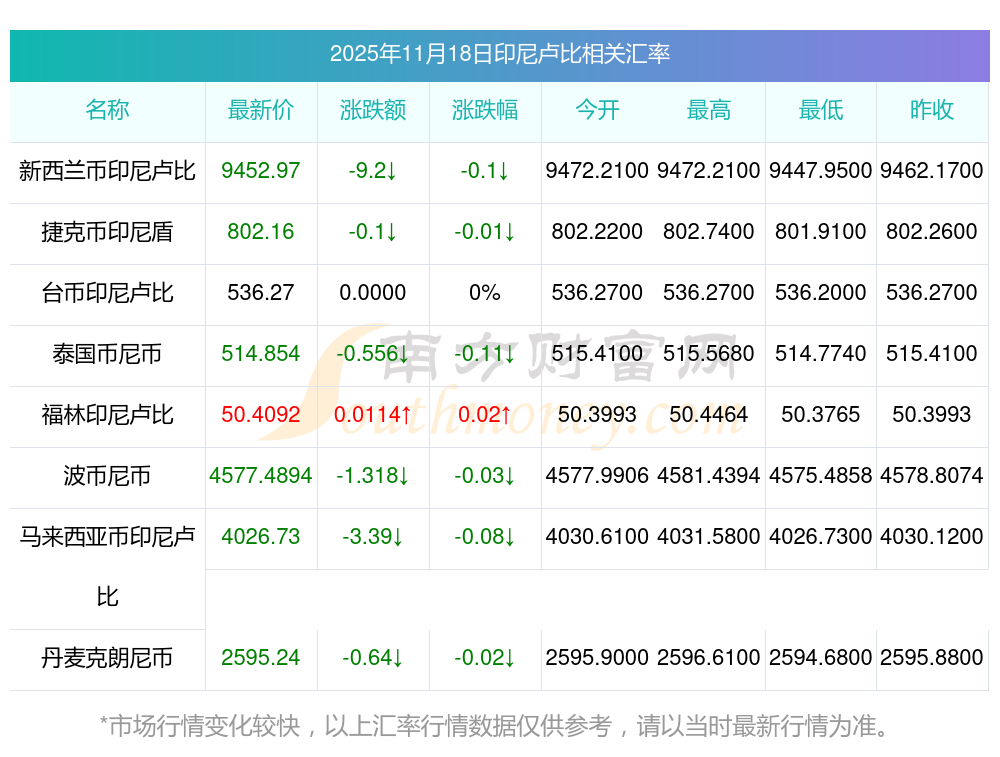This screenshot has width=1000, height=757.
Task: Click the 名称 column header
Action: coord(107,110)
